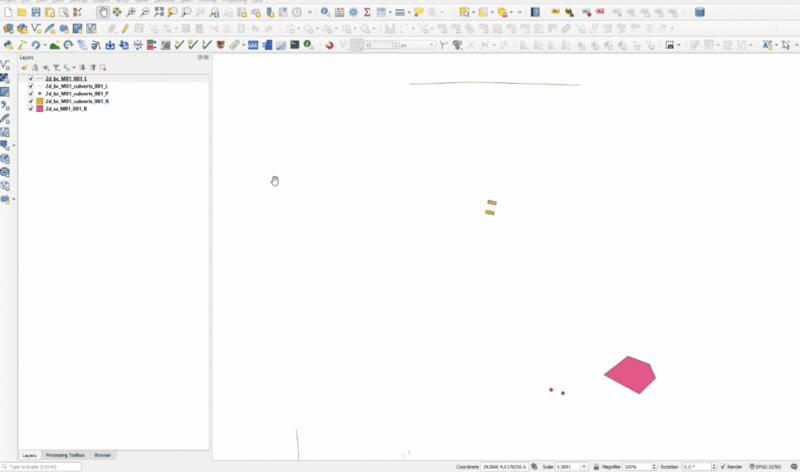
Task: Toggle the Render checkbox in status bar
Action: click(x=723, y=466)
